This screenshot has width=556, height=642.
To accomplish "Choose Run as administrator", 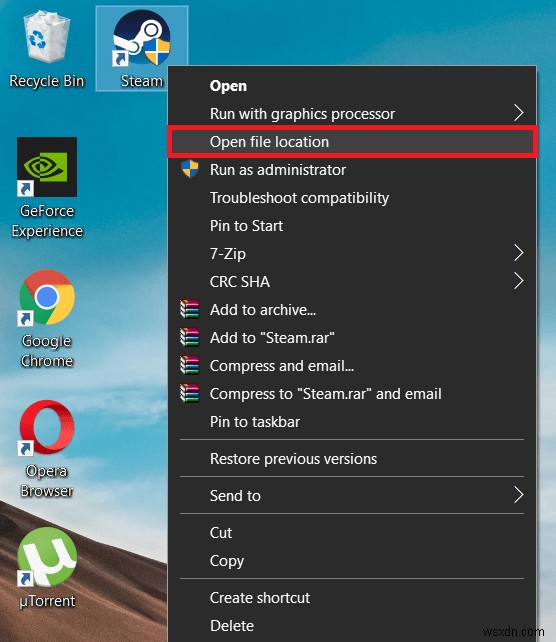I will click(352, 170).
